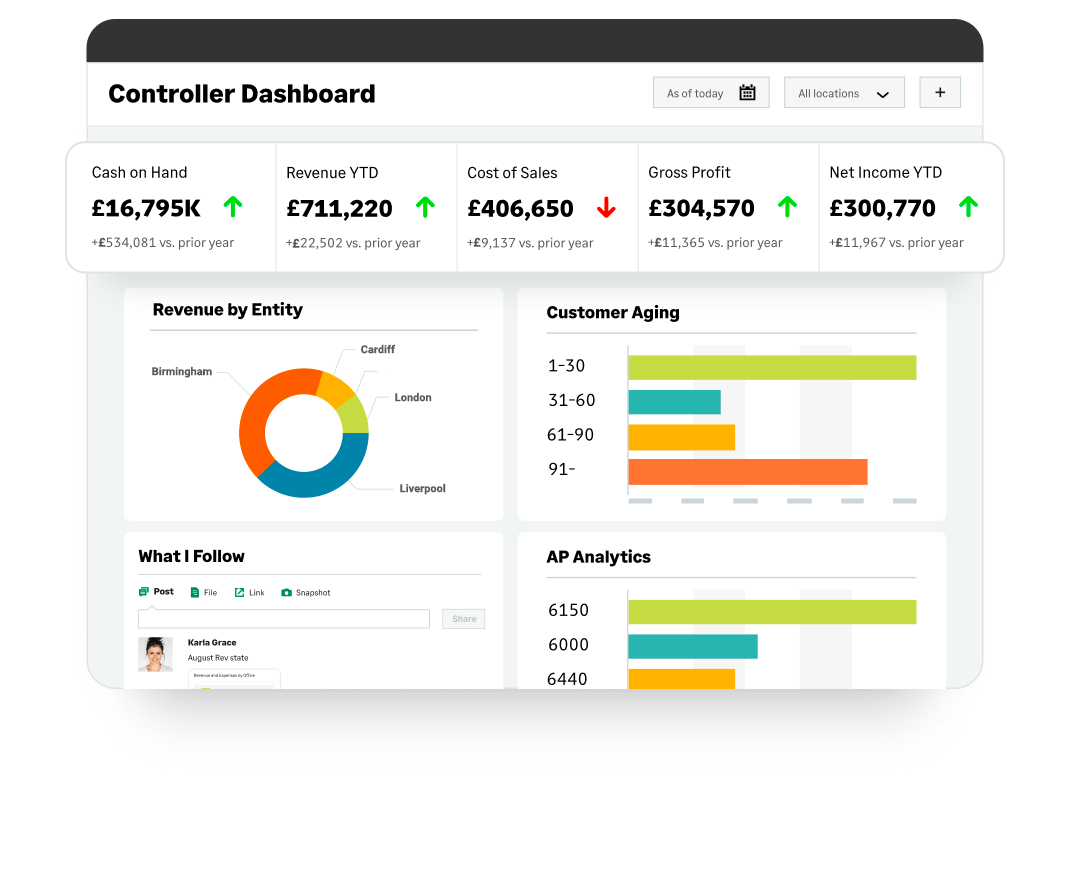Select the Link tab in What I Follow
Screen dimensions: 1070x880
click(x=249, y=592)
